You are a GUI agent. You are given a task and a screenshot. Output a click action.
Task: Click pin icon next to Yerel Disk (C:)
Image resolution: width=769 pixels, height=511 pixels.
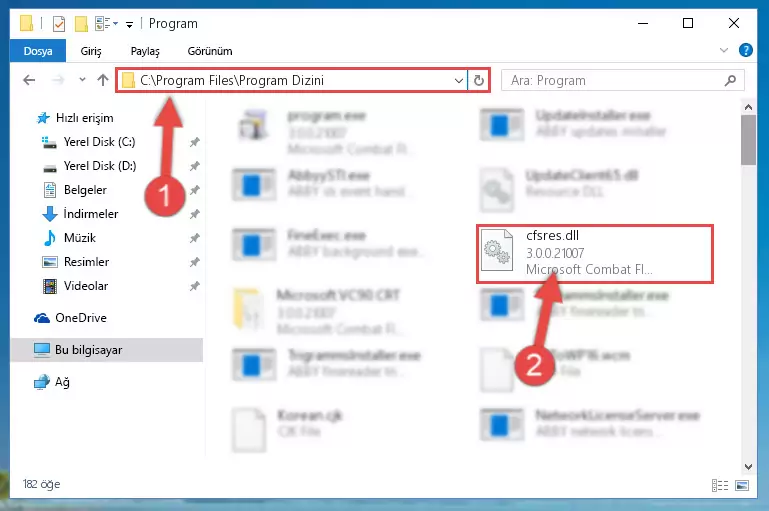coord(195,142)
